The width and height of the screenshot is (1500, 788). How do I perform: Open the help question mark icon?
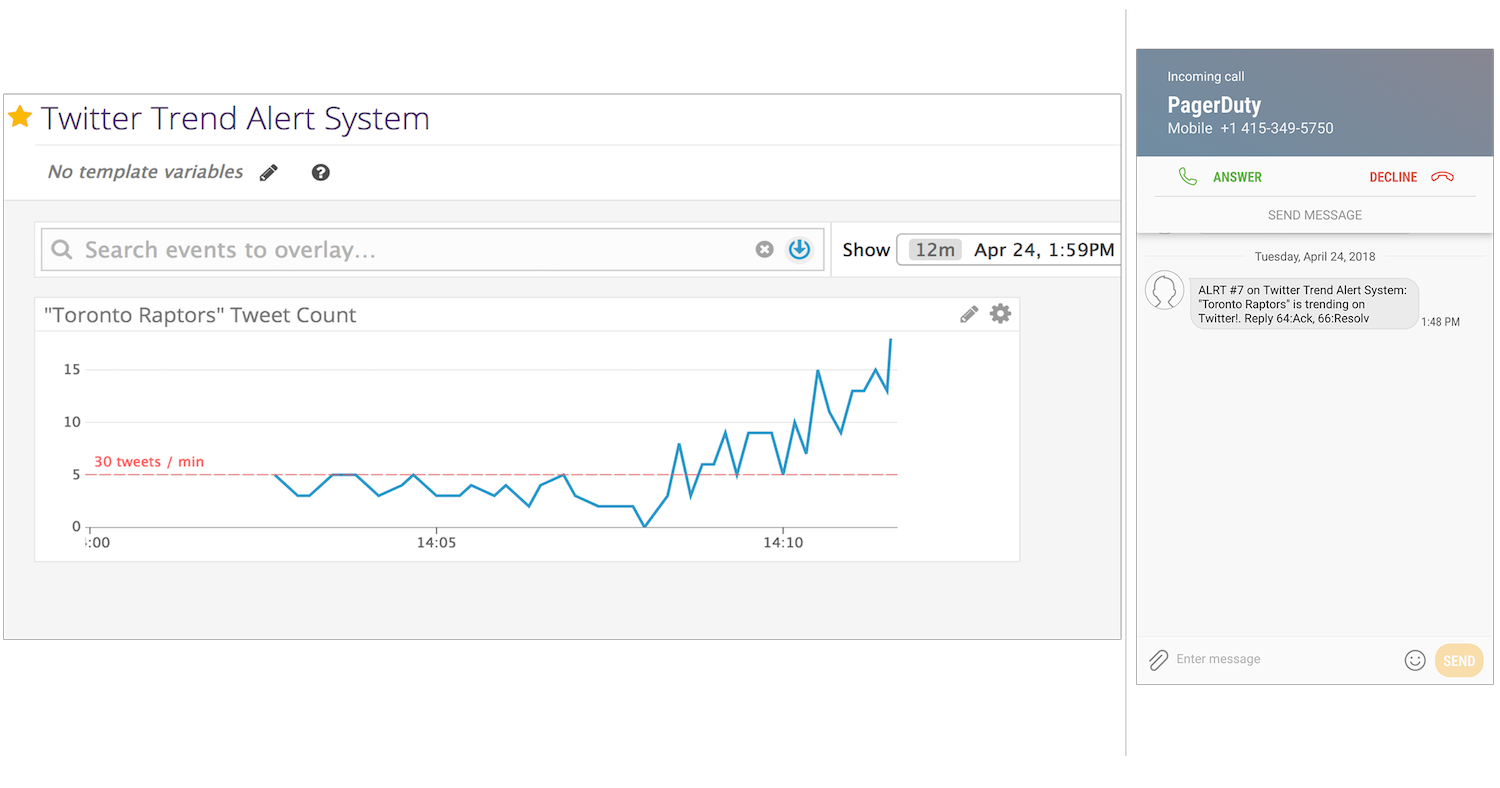point(320,173)
